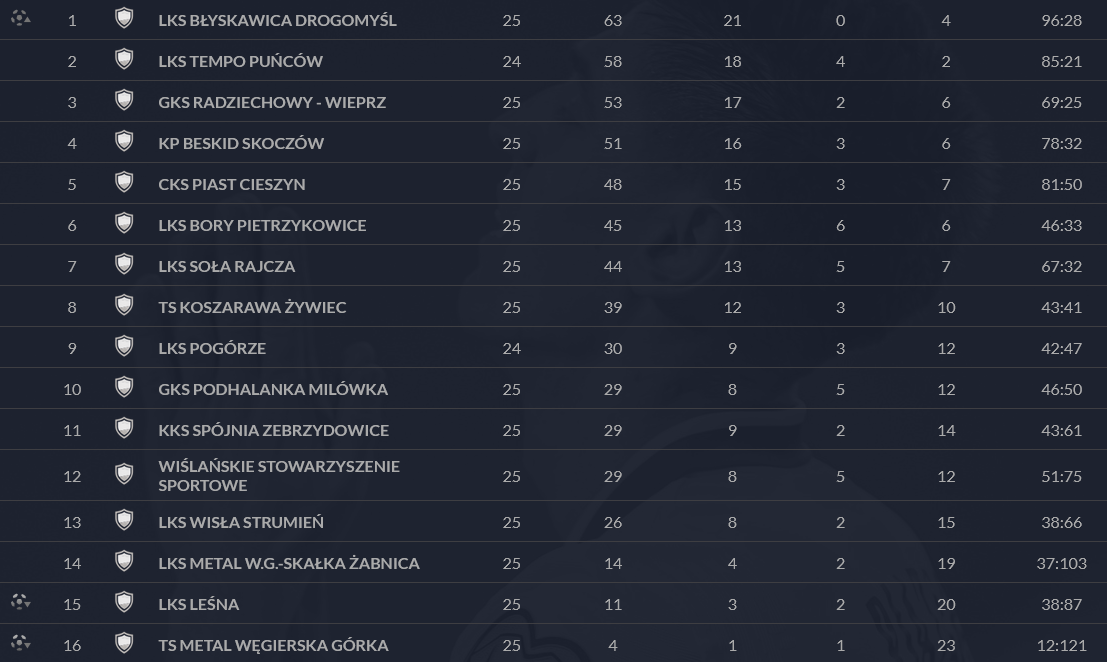Image resolution: width=1107 pixels, height=662 pixels.
Task: Click LKS Leśna shield crest
Action: click(124, 602)
